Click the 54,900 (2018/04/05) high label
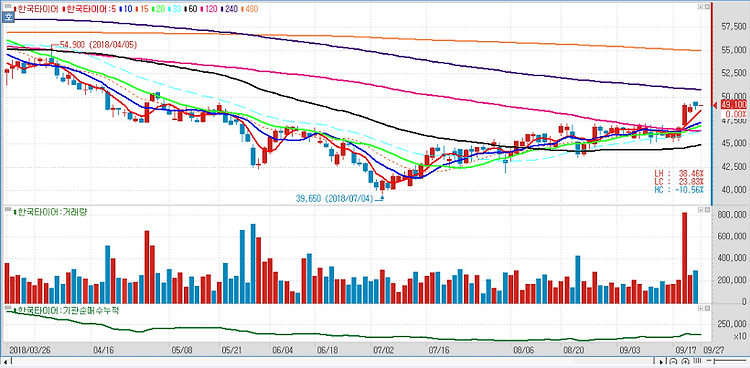 pos(98,45)
